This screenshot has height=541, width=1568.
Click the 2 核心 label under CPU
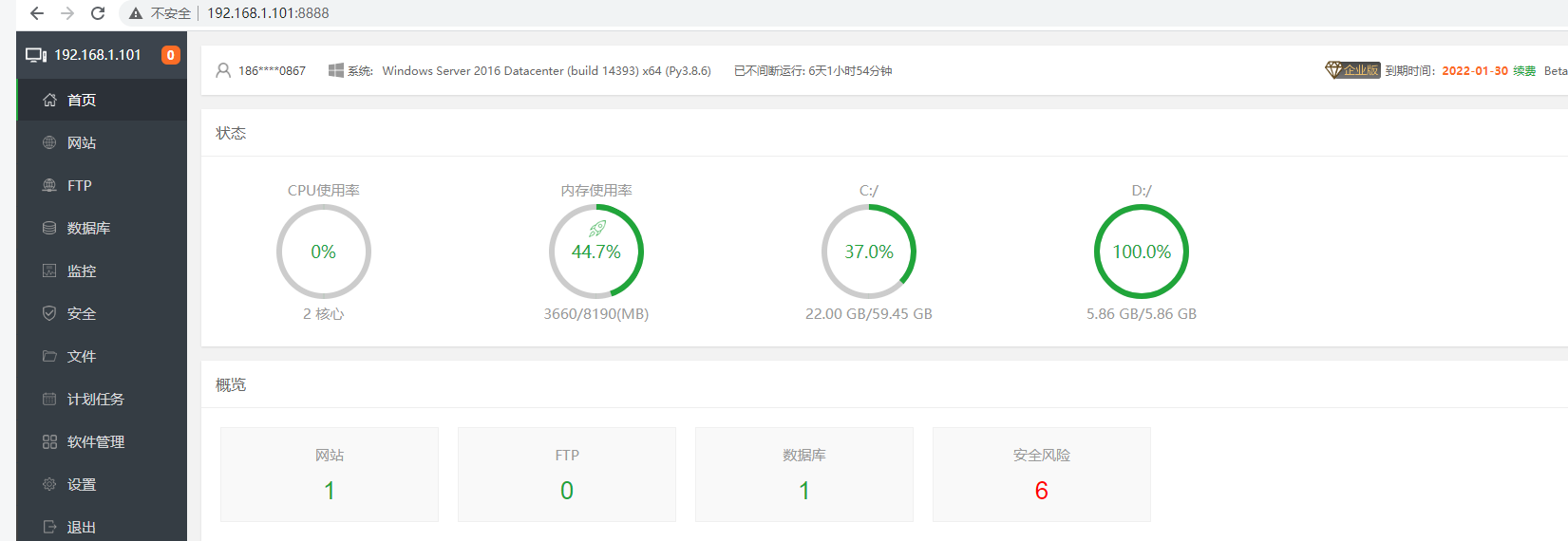(x=324, y=314)
